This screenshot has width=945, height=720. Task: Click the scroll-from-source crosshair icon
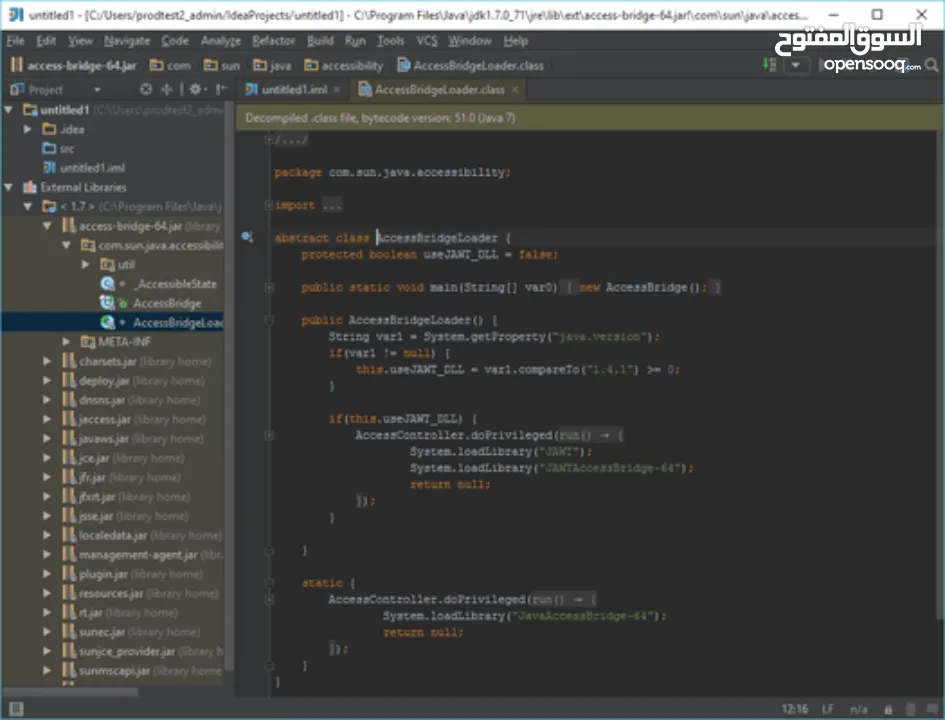[167, 89]
